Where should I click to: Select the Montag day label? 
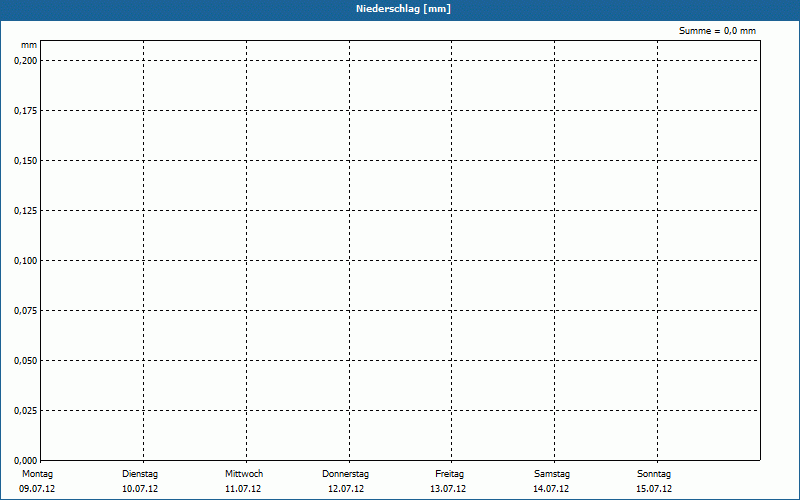[37, 474]
